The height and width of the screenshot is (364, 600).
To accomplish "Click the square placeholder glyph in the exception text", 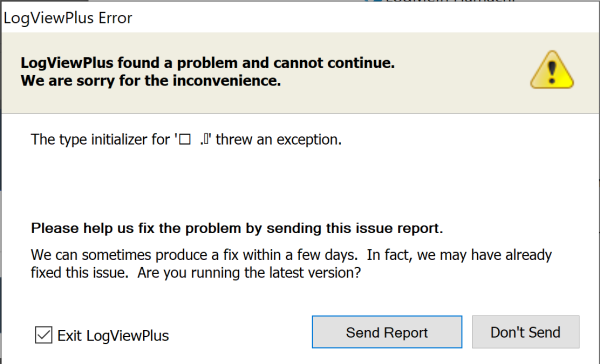I will [x=185, y=140].
